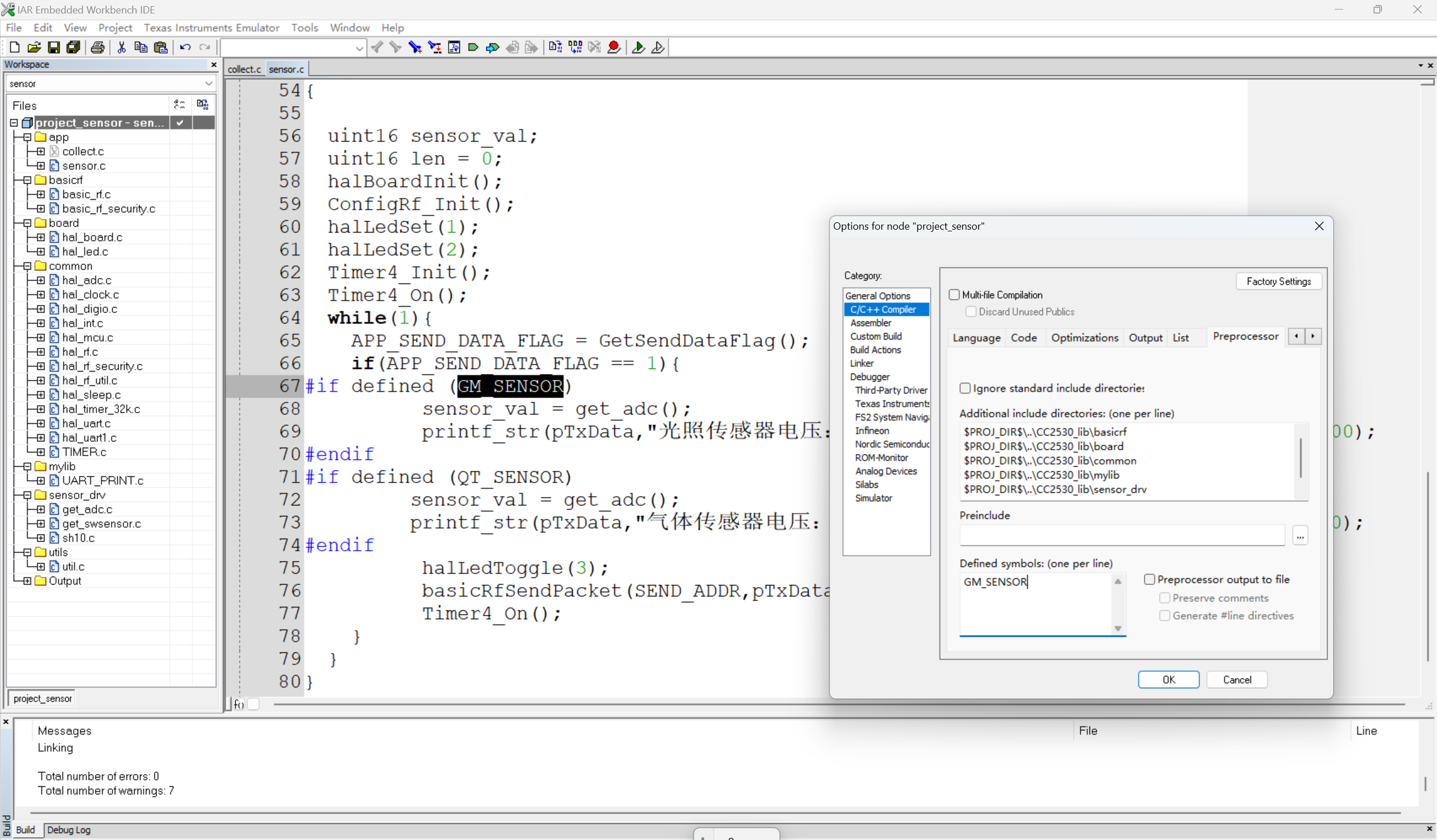
Task: Check Ignore standard include directories
Action: pos(965,389)
